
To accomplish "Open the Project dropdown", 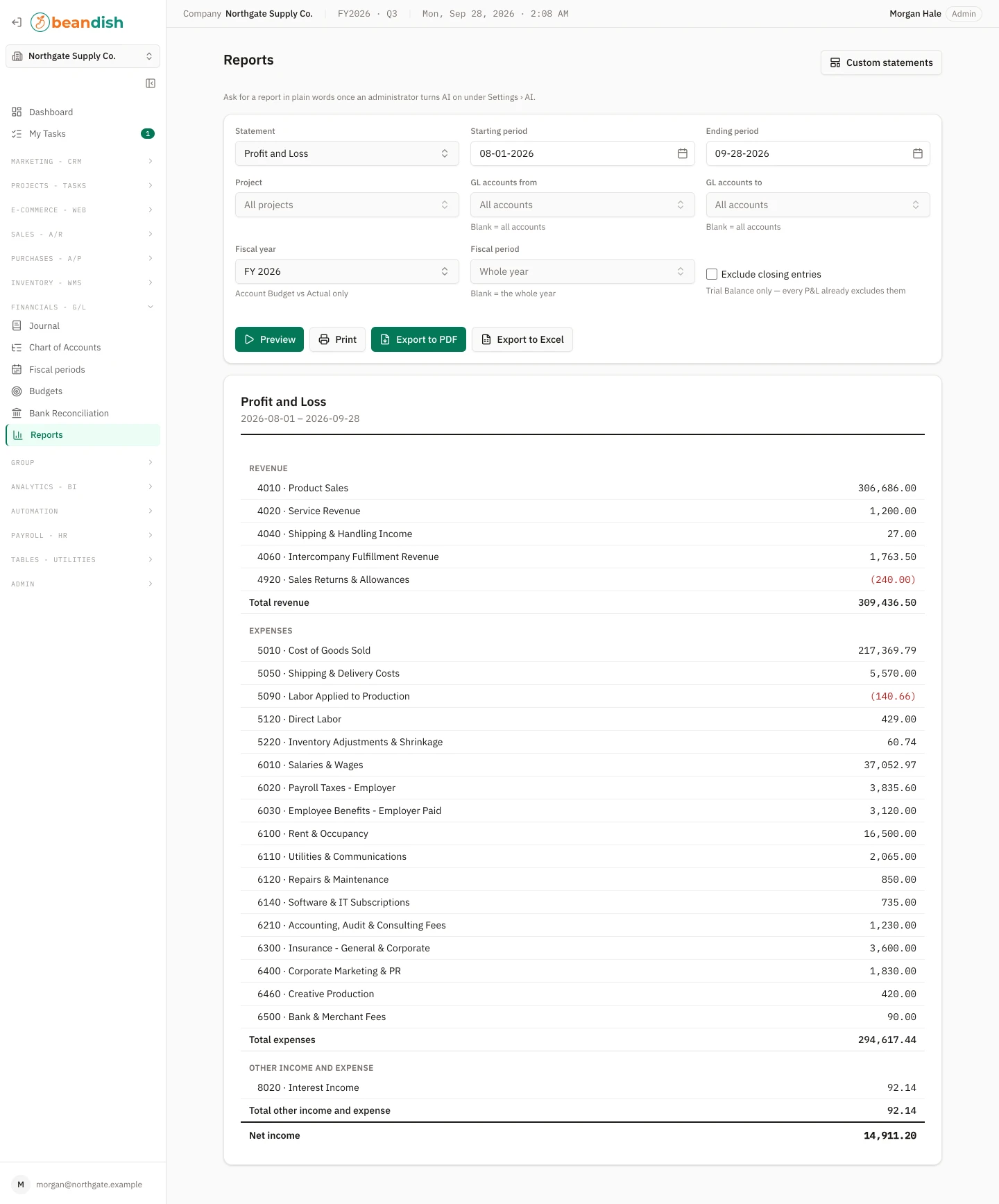I will 347,205.
